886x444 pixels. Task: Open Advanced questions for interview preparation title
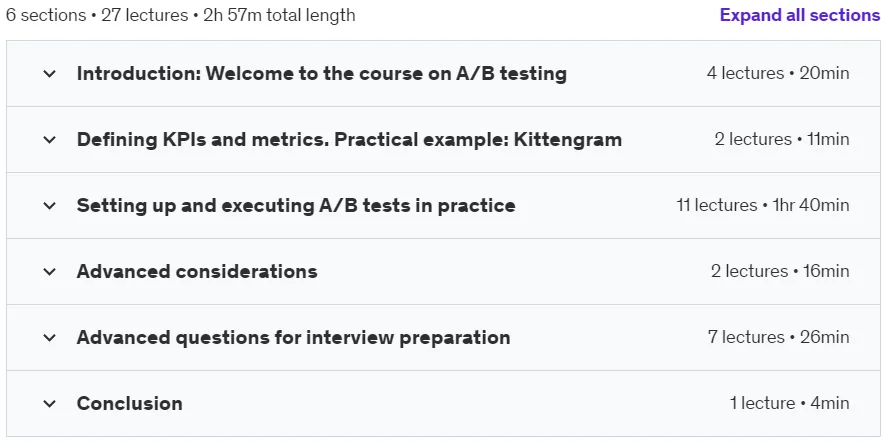pos(293,338)
